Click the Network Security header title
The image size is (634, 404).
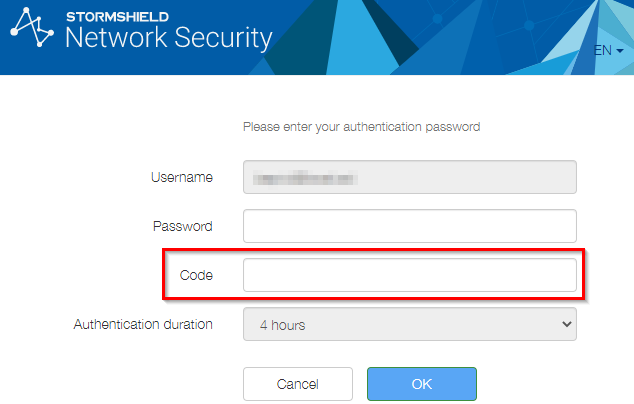point(168,39)
